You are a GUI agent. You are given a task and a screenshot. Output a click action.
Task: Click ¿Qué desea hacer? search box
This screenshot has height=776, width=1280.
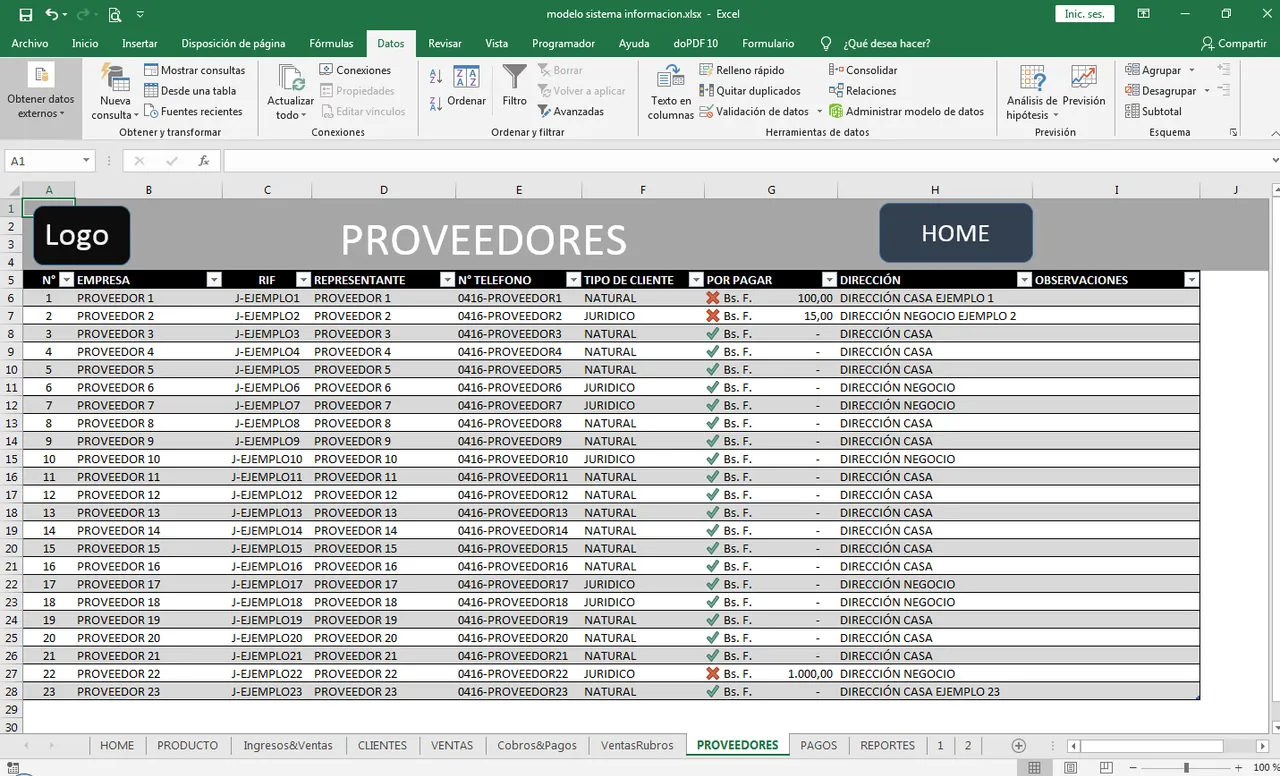pyautogui.click(x=876, y=43)
